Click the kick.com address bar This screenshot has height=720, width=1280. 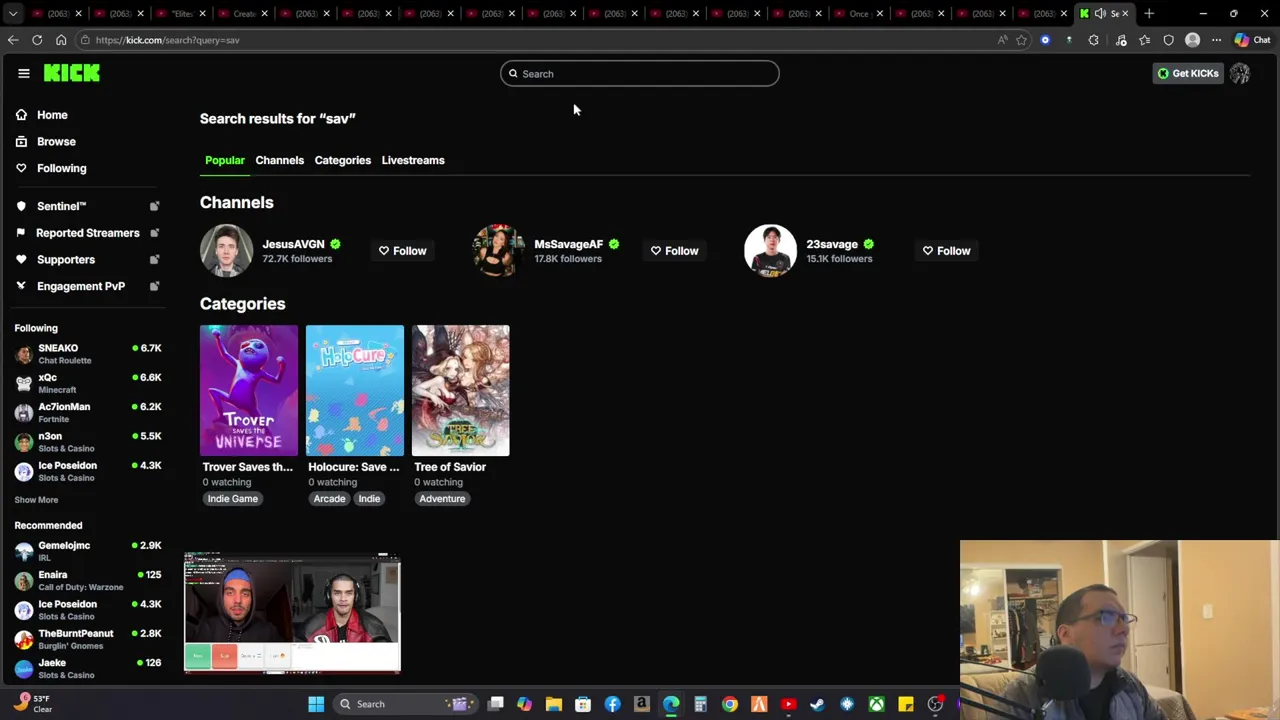click(540, 40)
